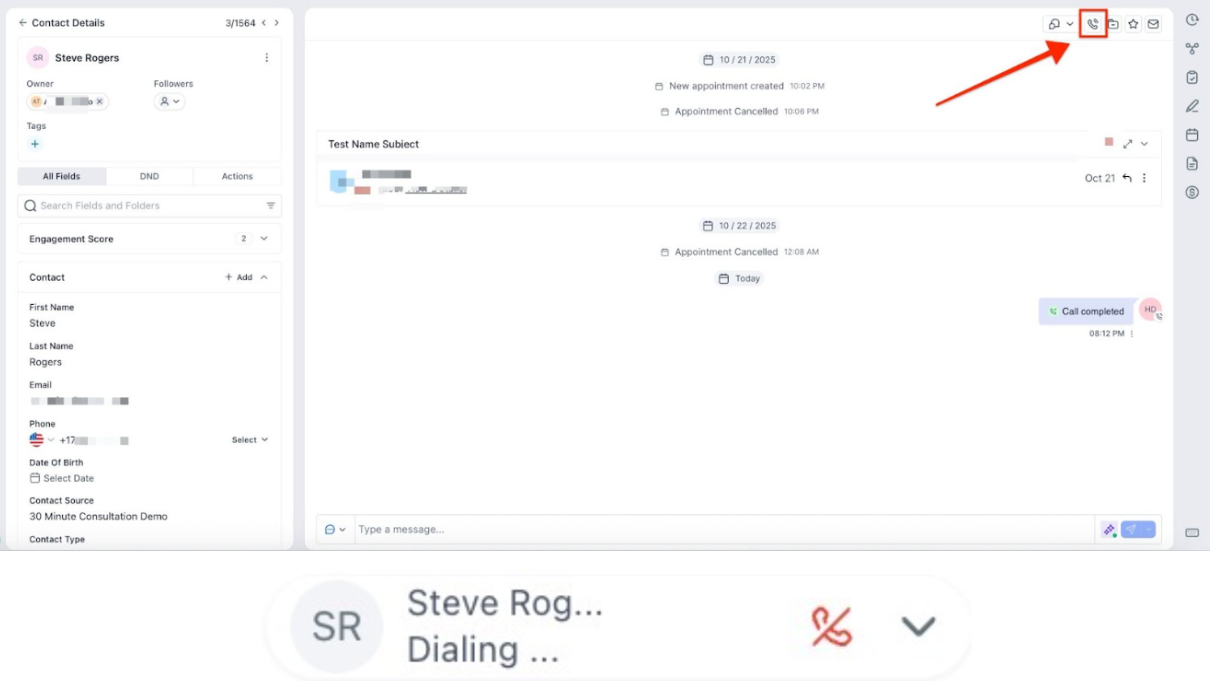Star this conversation
This screenshot has height=681, width=1215.
click(x=1133, y=24)
